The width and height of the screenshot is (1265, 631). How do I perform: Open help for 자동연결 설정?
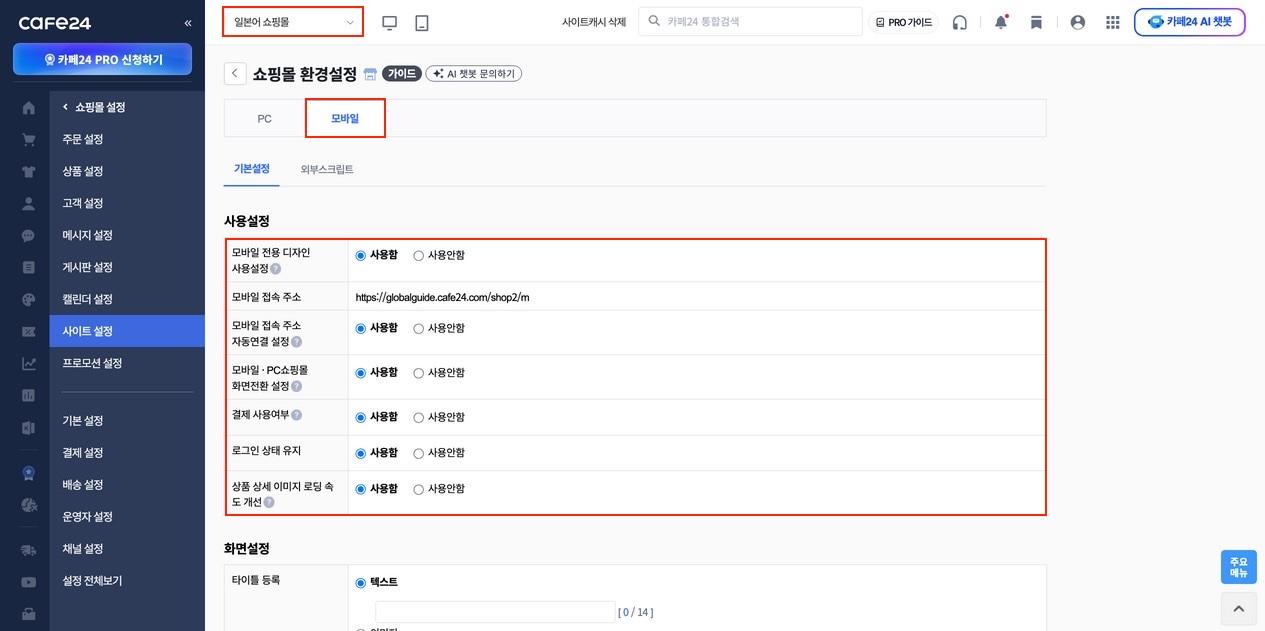(x=296, y=342)
